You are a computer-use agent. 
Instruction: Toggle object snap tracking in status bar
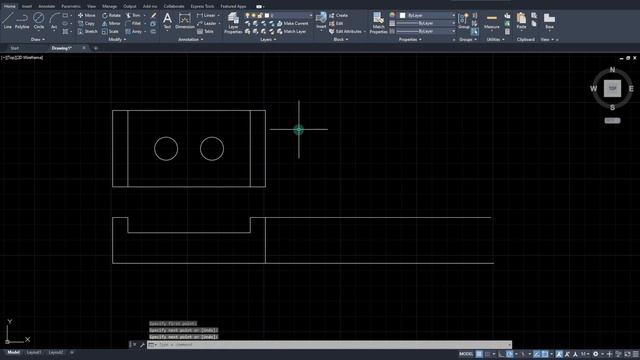click(x=537, y=354)
